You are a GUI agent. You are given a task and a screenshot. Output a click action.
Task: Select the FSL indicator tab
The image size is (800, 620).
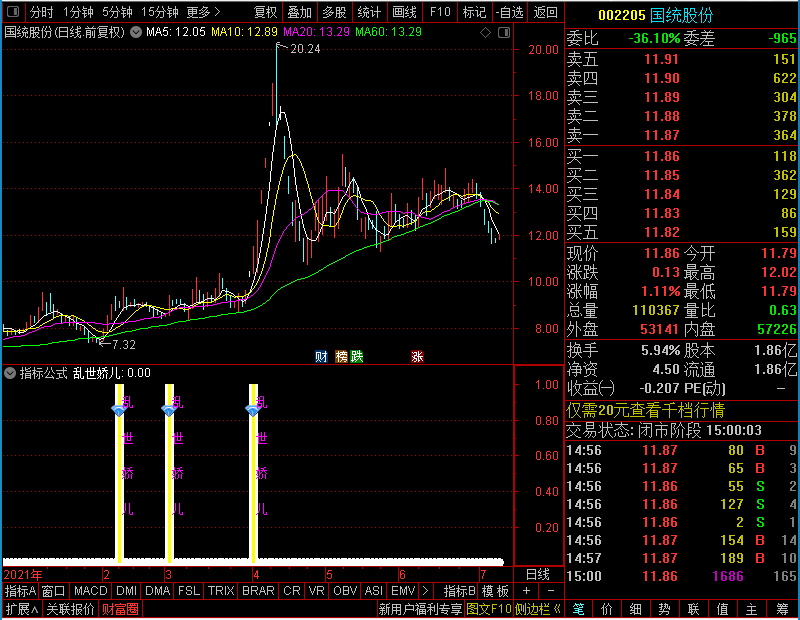pos(189,591)
